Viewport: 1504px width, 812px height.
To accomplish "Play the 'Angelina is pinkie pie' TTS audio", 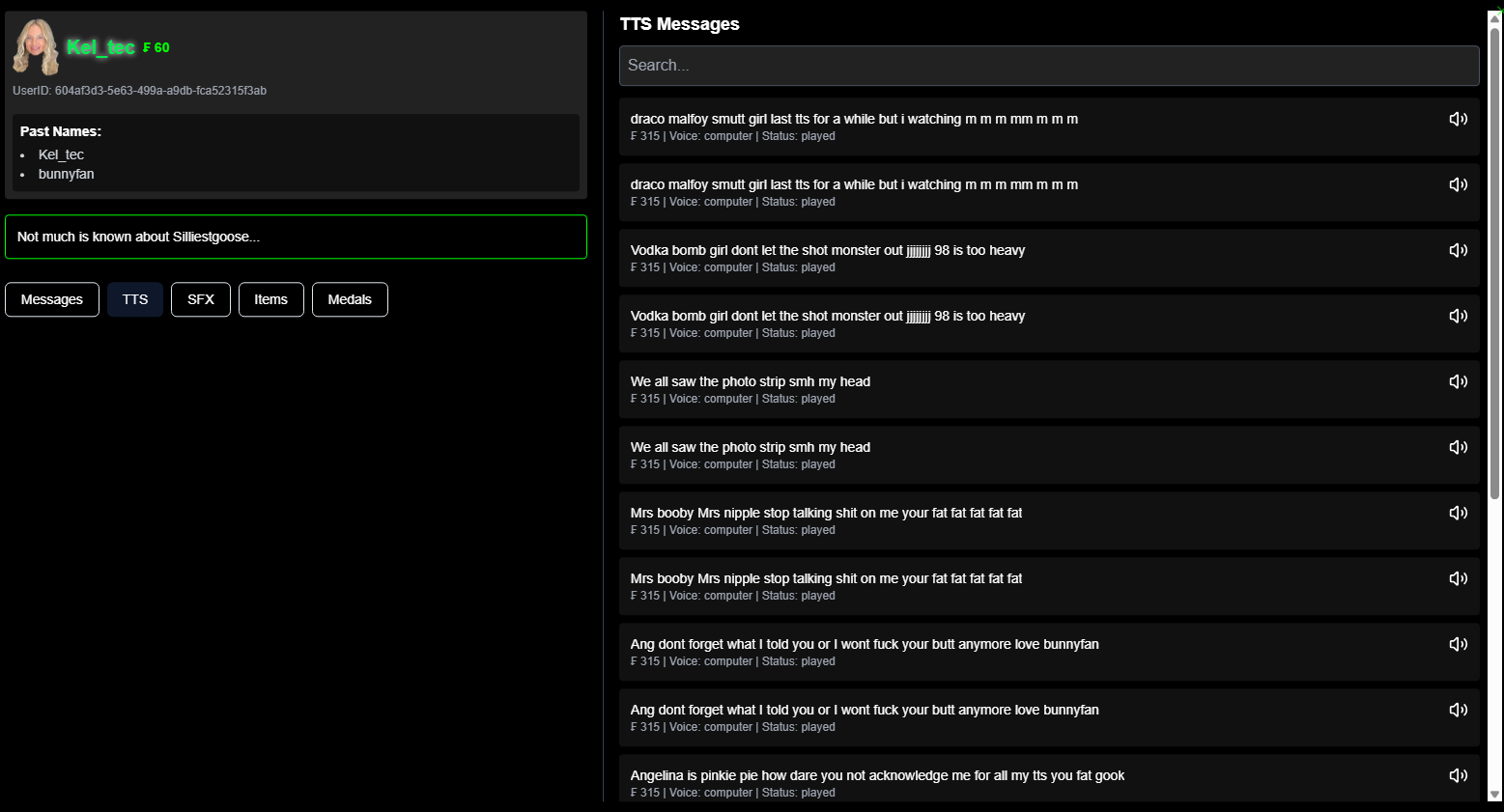I will coord(1458,775).
